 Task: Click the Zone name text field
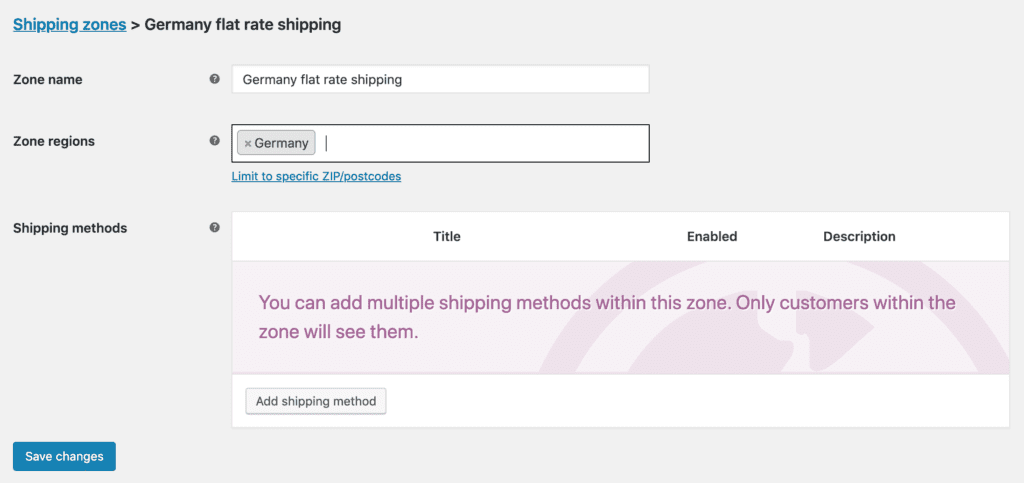tap(440, 79)
